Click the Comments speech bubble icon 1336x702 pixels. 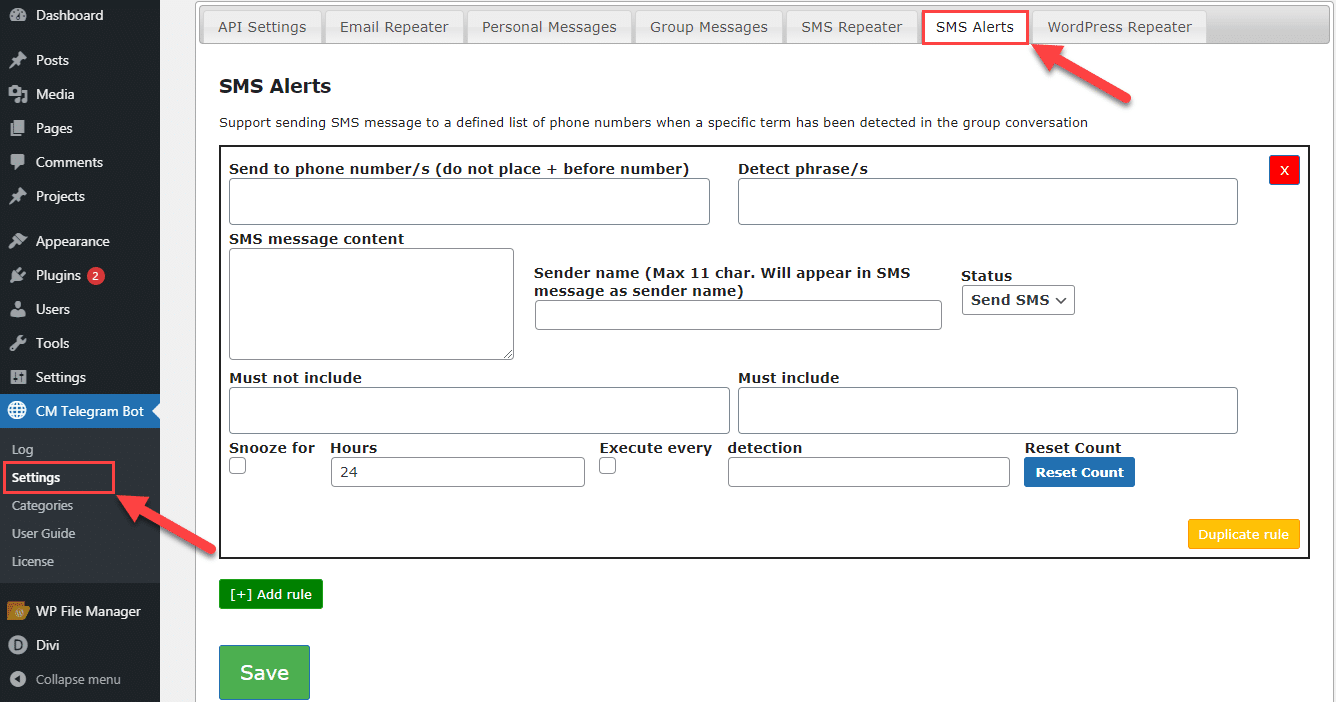(18, 162)
